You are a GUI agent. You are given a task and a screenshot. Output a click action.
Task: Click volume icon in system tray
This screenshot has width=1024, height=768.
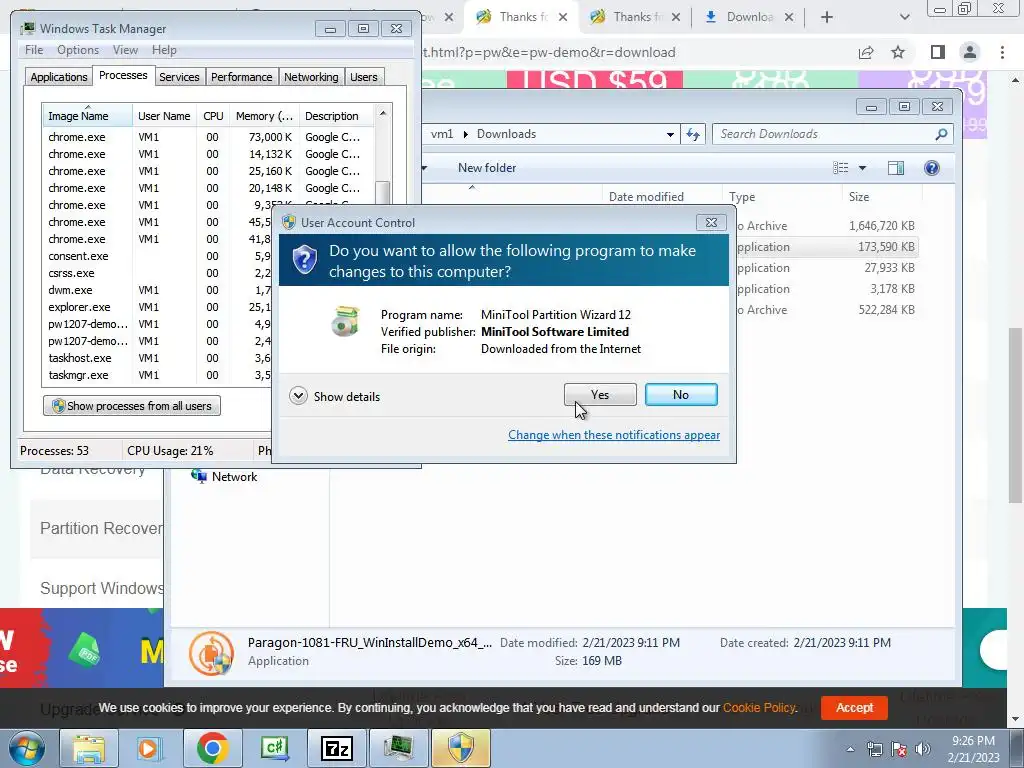[x=922, y=748]
